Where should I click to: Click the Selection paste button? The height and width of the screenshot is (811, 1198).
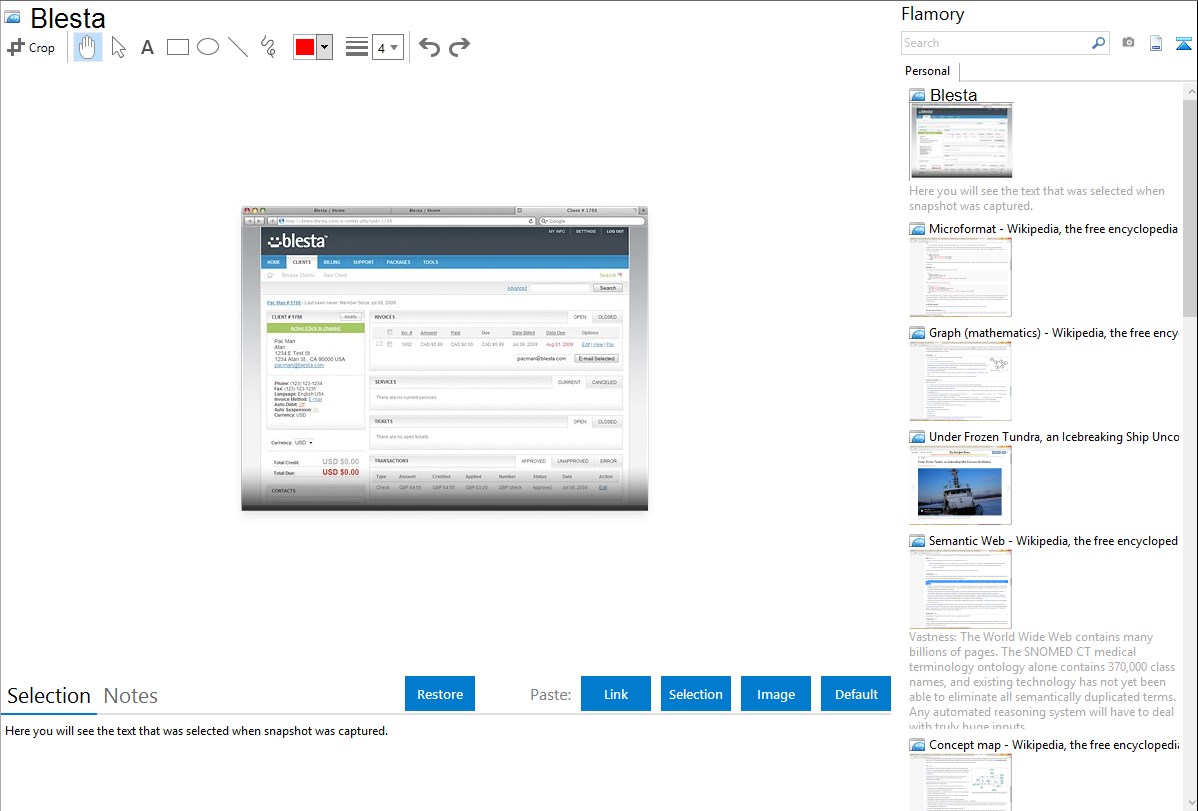point(696,694)
